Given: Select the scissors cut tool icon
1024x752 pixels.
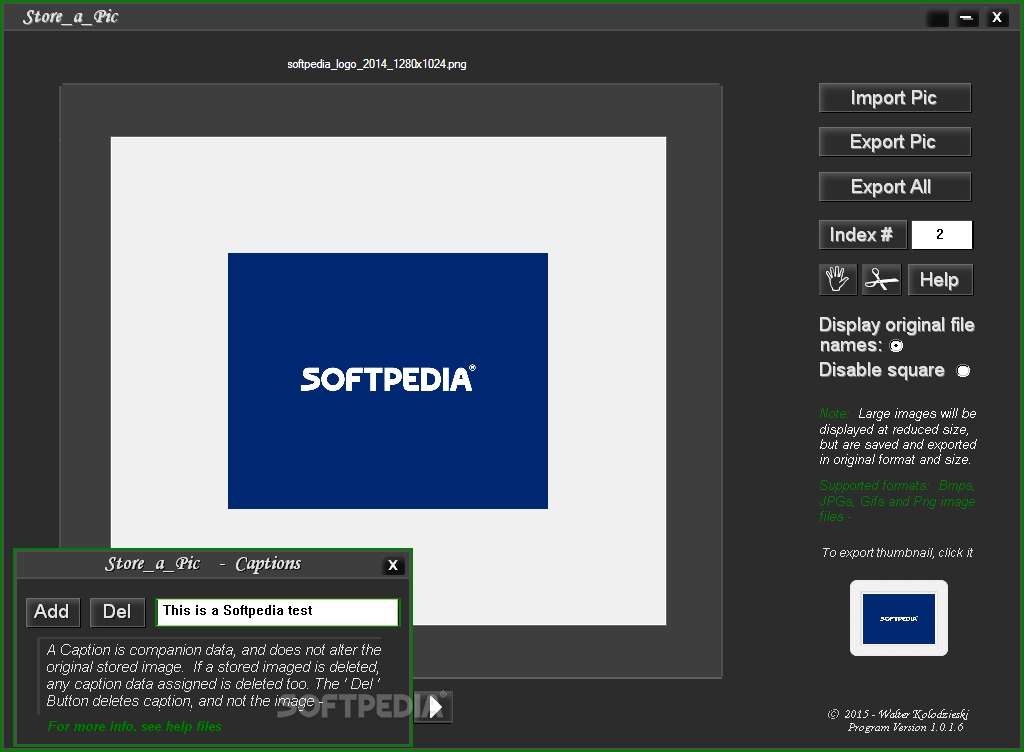Looking at the screenshot, I should (x=882, y=279).
